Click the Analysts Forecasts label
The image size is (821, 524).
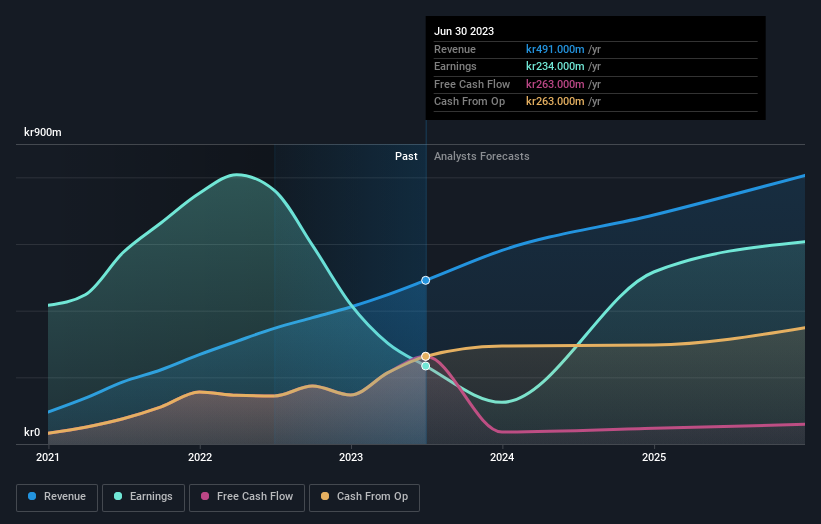pyautogui.click(x=482, y=157)
